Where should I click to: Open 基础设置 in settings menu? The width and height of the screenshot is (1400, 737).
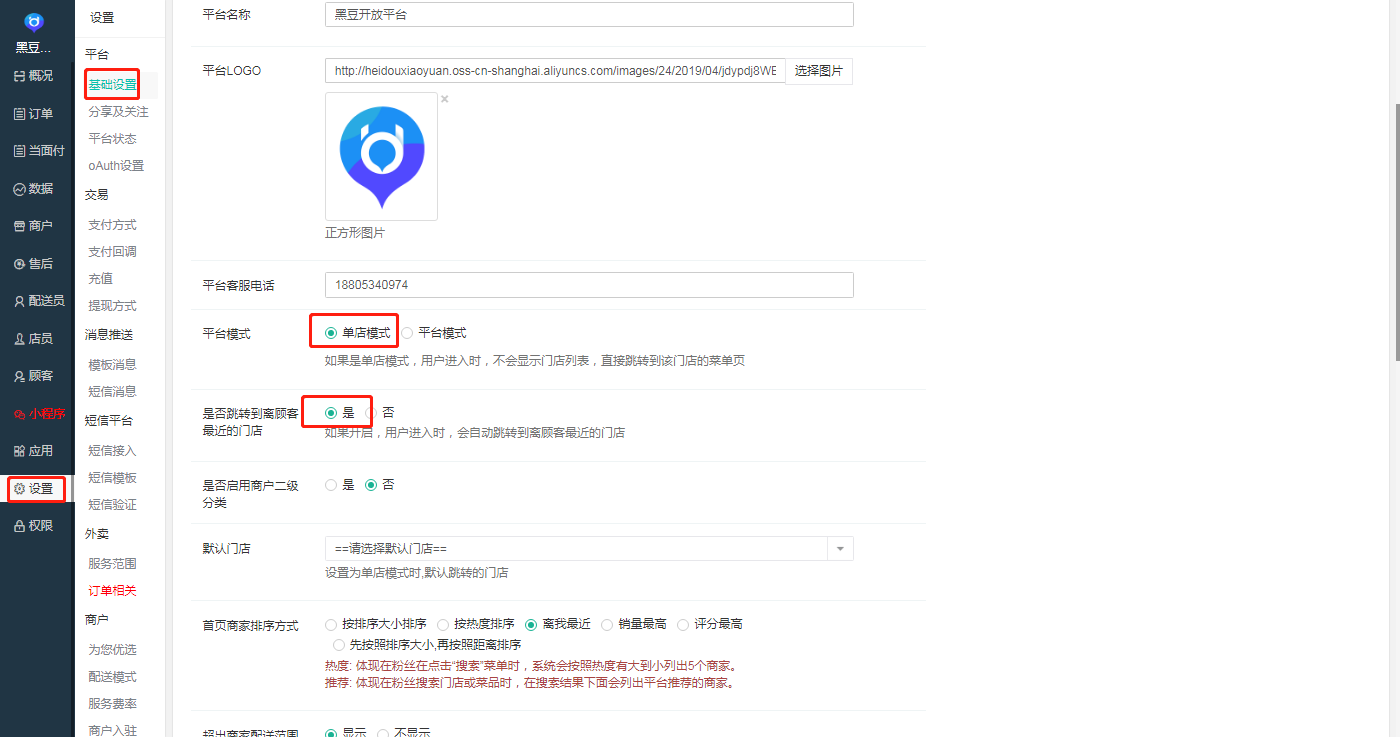112,85
